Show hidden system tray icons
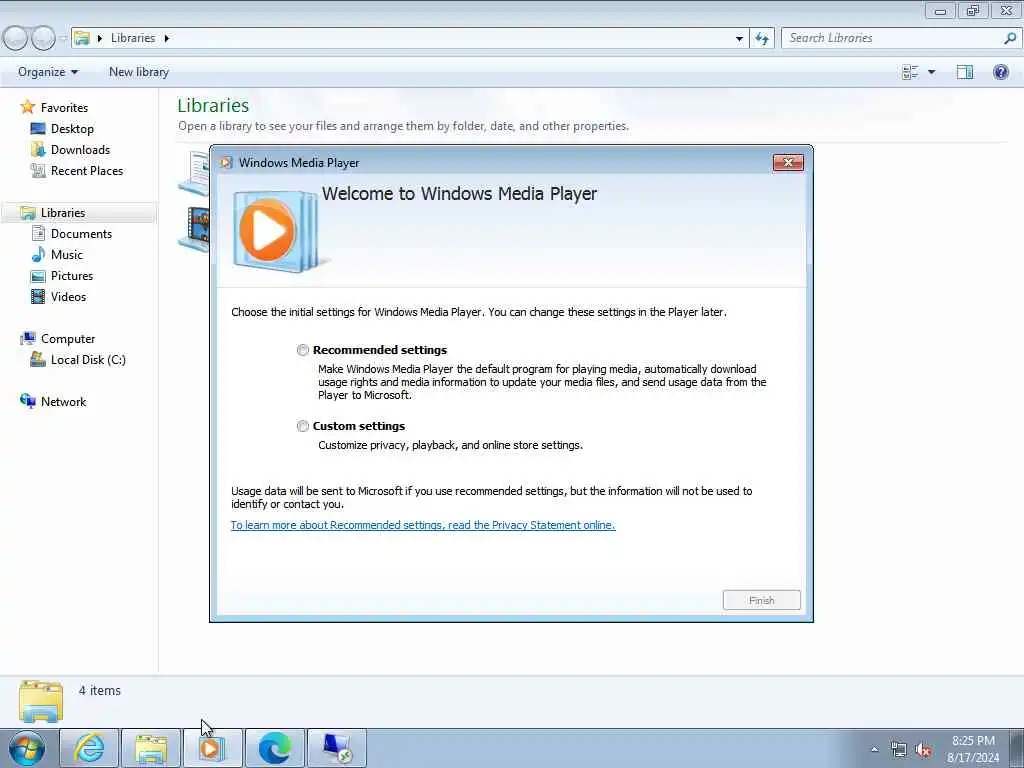 tap(874, 749)
